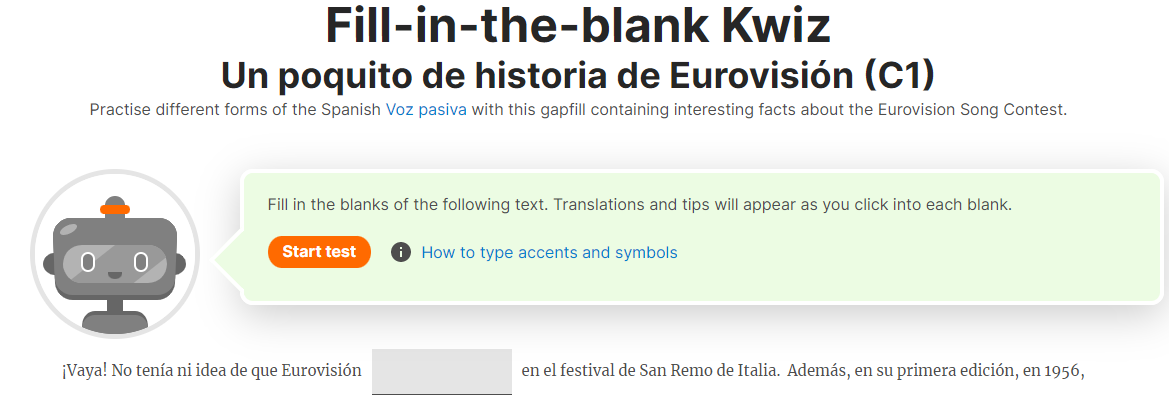Click the robot's left ear knob
This screenshot has height=398, width=1169.
coord(49,262)
